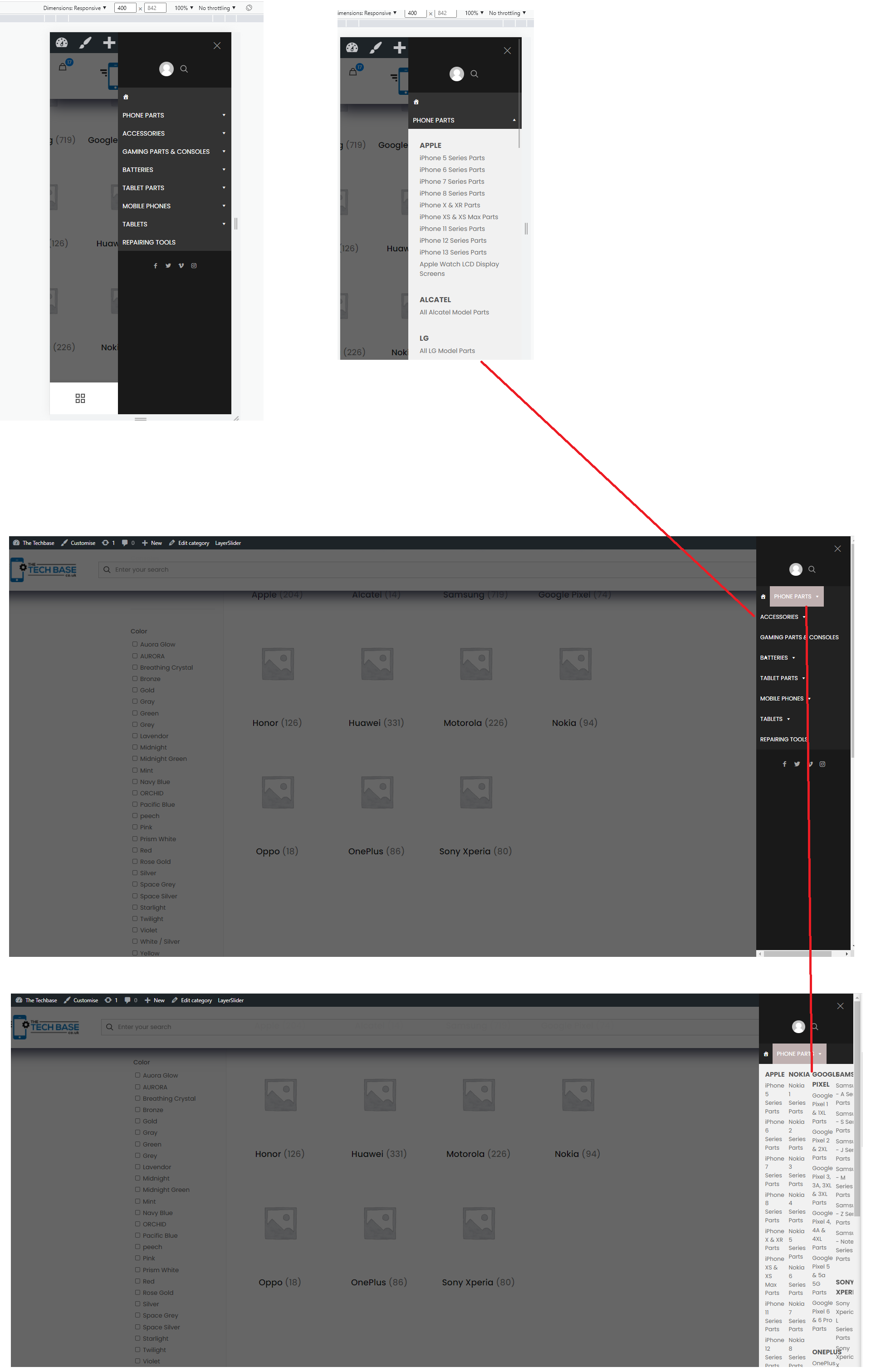The image size is (871, 1372).
Task: Select iPhone 12 Series Parts menu item
Action: [453, 240]
